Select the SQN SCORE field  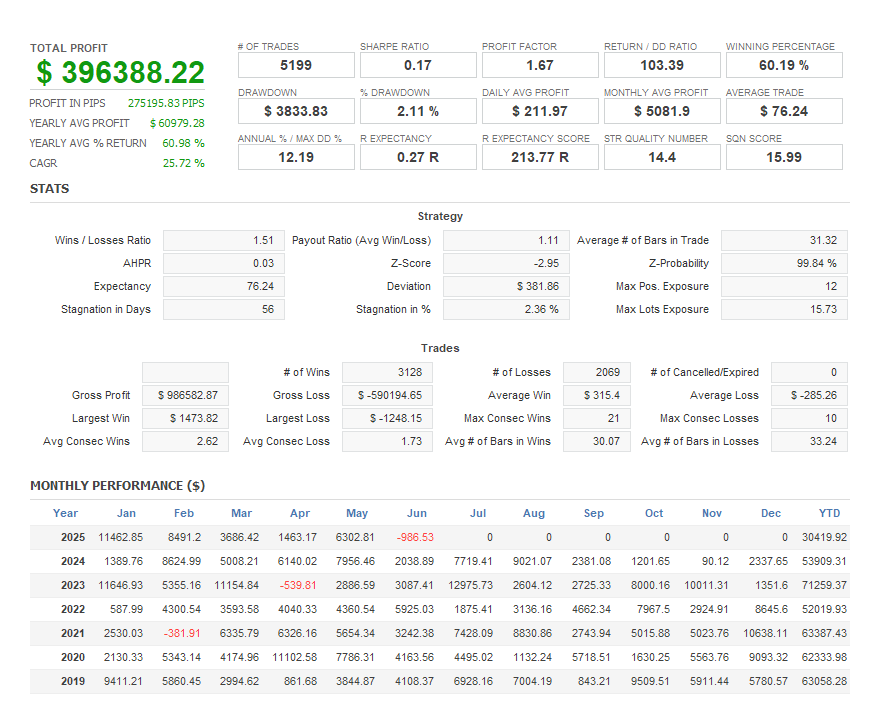tap(784, 156)
